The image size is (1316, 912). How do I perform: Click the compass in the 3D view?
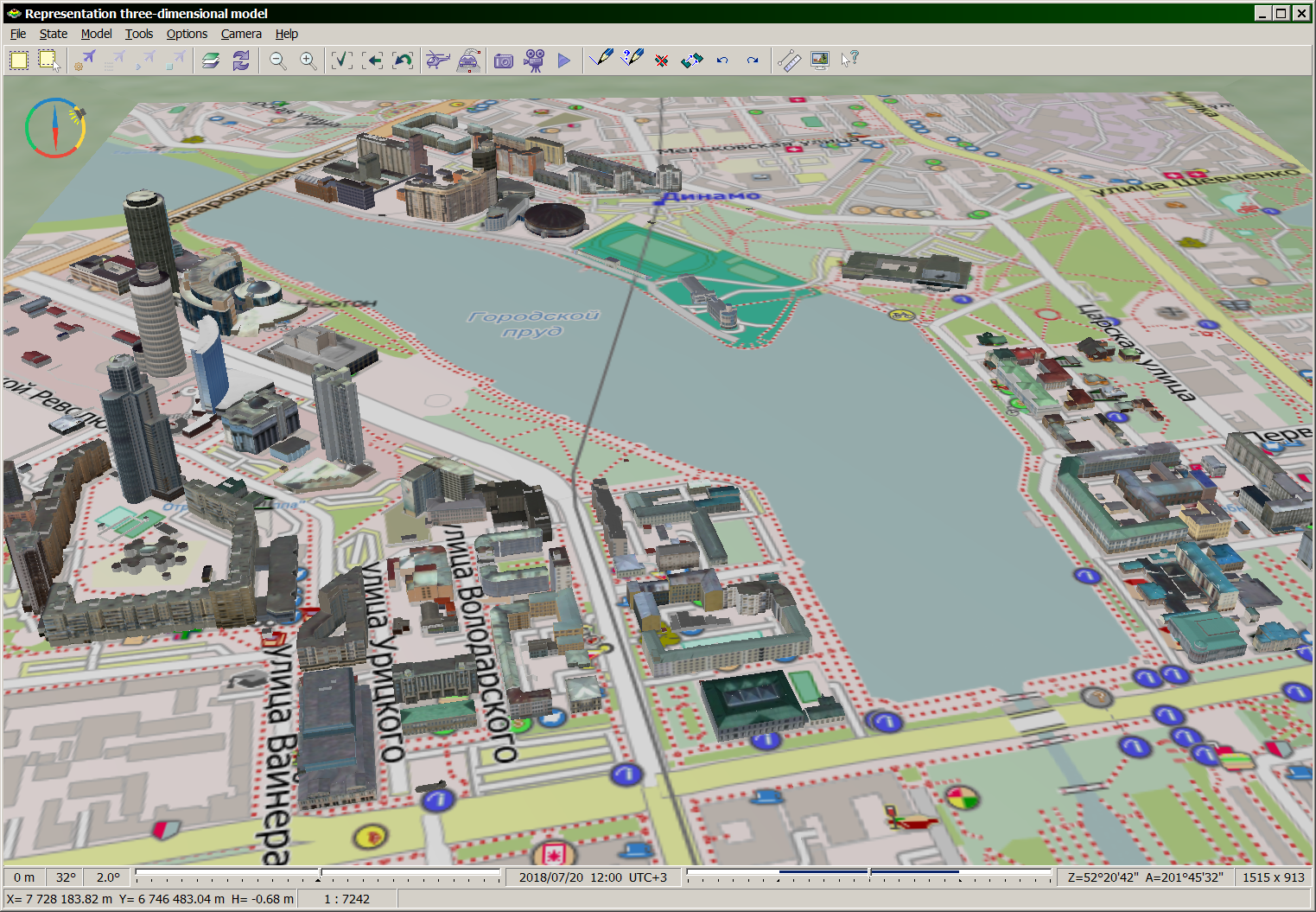(55, 128)
